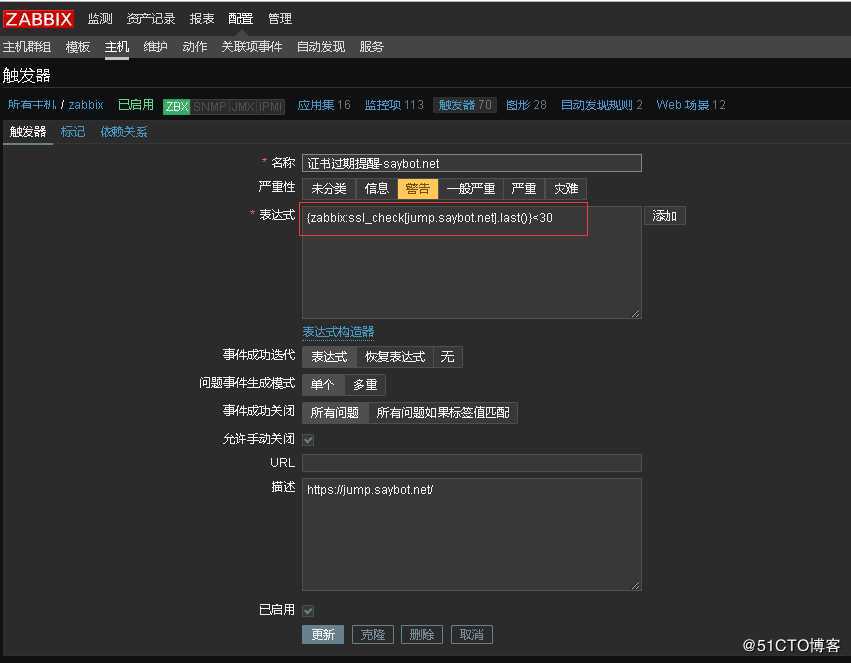Set severity to 信息
The height and width of the screenshot is (663, 851).
(x=377, y=189)
